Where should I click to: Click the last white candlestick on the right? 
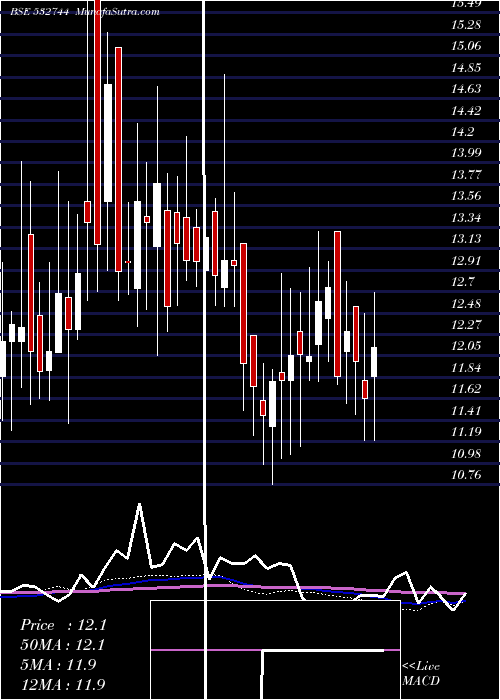[374, 362]
